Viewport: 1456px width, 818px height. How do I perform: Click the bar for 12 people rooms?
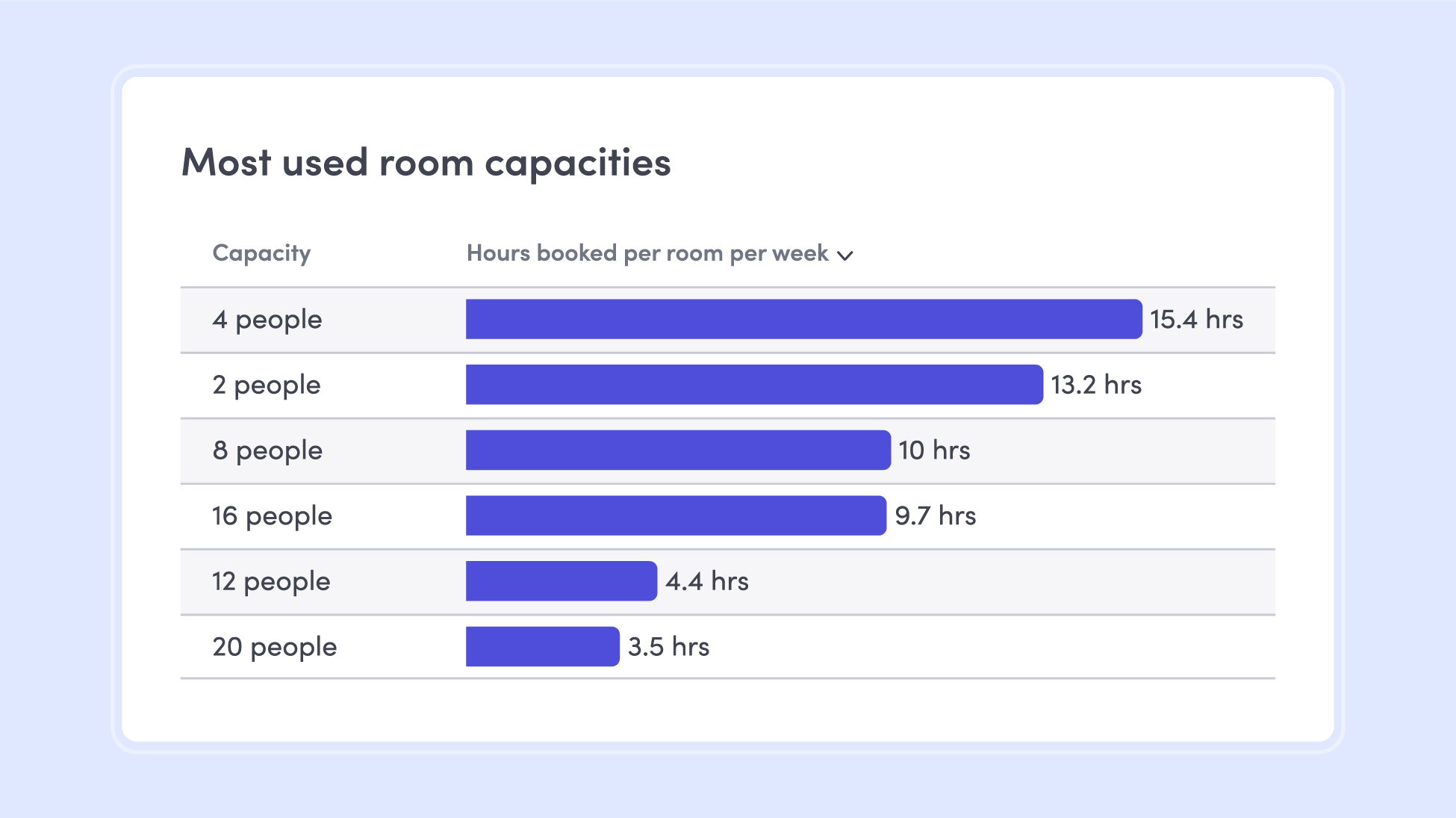pos(561,581)
